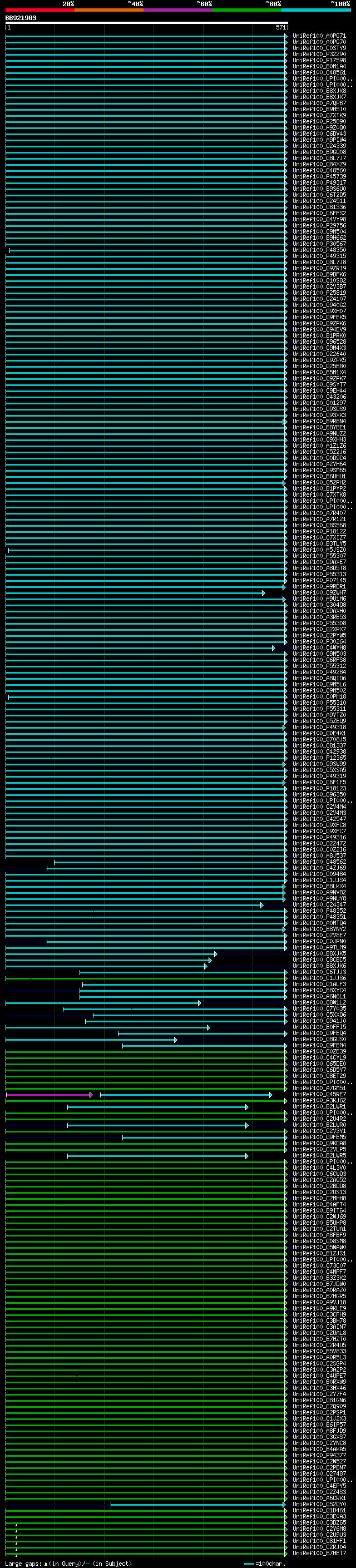Select hit label UniRef100_A0PG70
The image size is (356, 1568).
[x=319, y=42]
